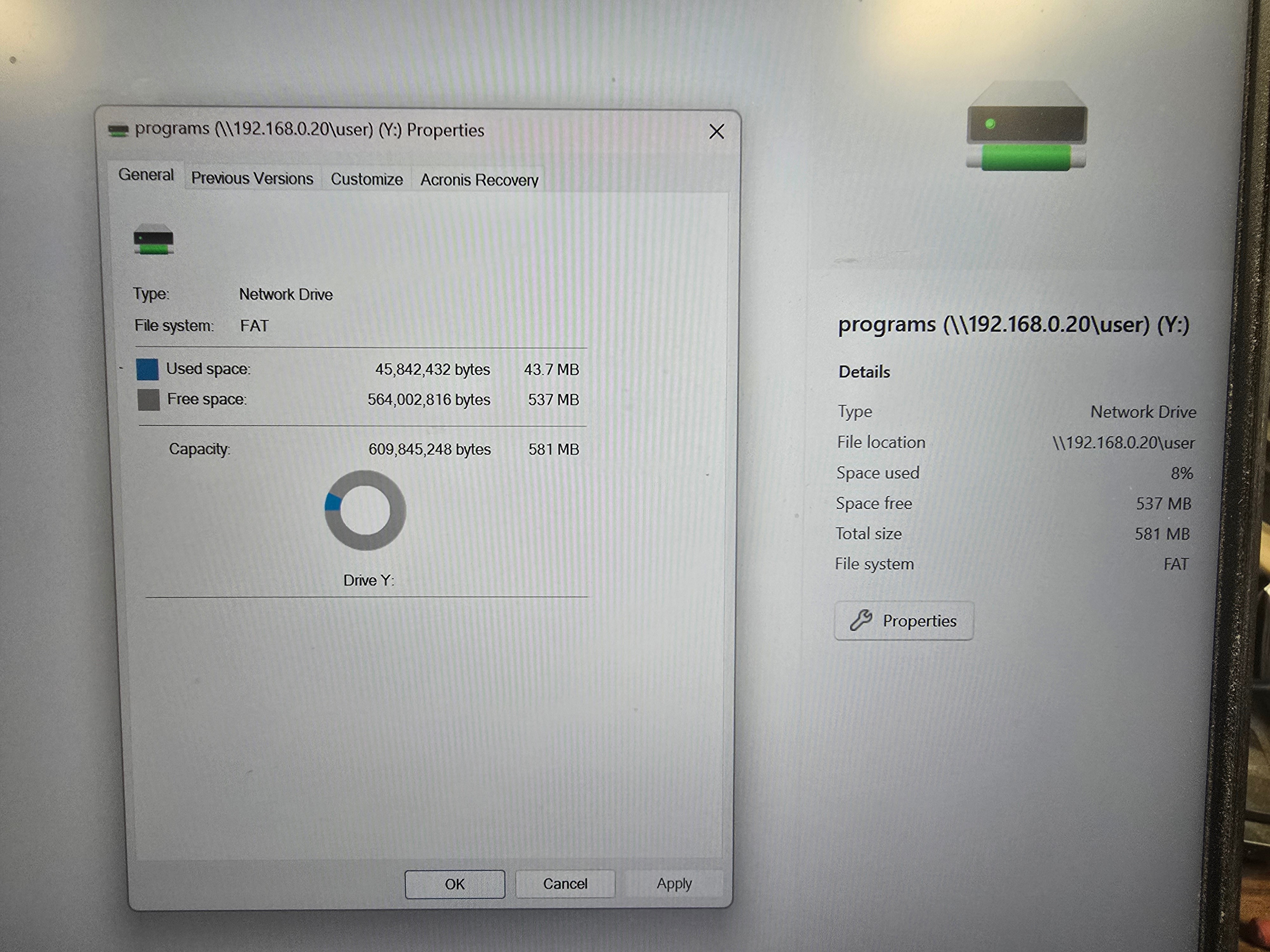Image resolution: width=1270 pixels, height=952 pixels.
Task: Click the blue Used space swatch
Action: click(x=147, y=369)
